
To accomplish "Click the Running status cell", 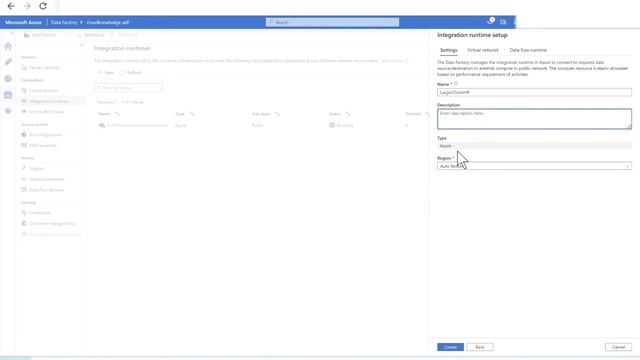I will click(x=341, y=125).
